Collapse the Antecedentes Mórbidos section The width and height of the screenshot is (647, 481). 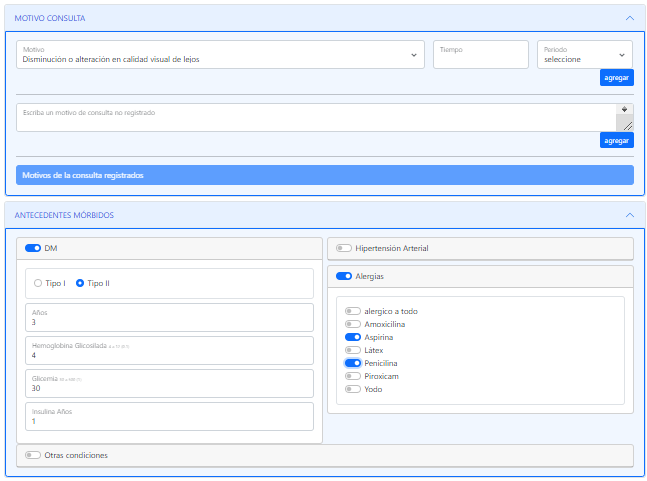[x=629, y=215]
